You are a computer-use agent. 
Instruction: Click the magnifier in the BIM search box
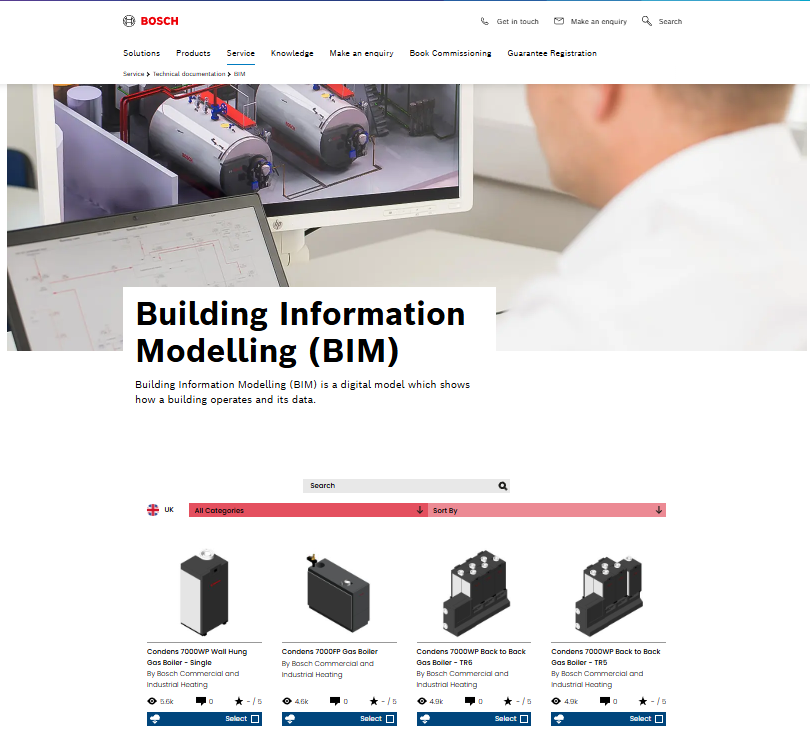click(x=502, y=486)
